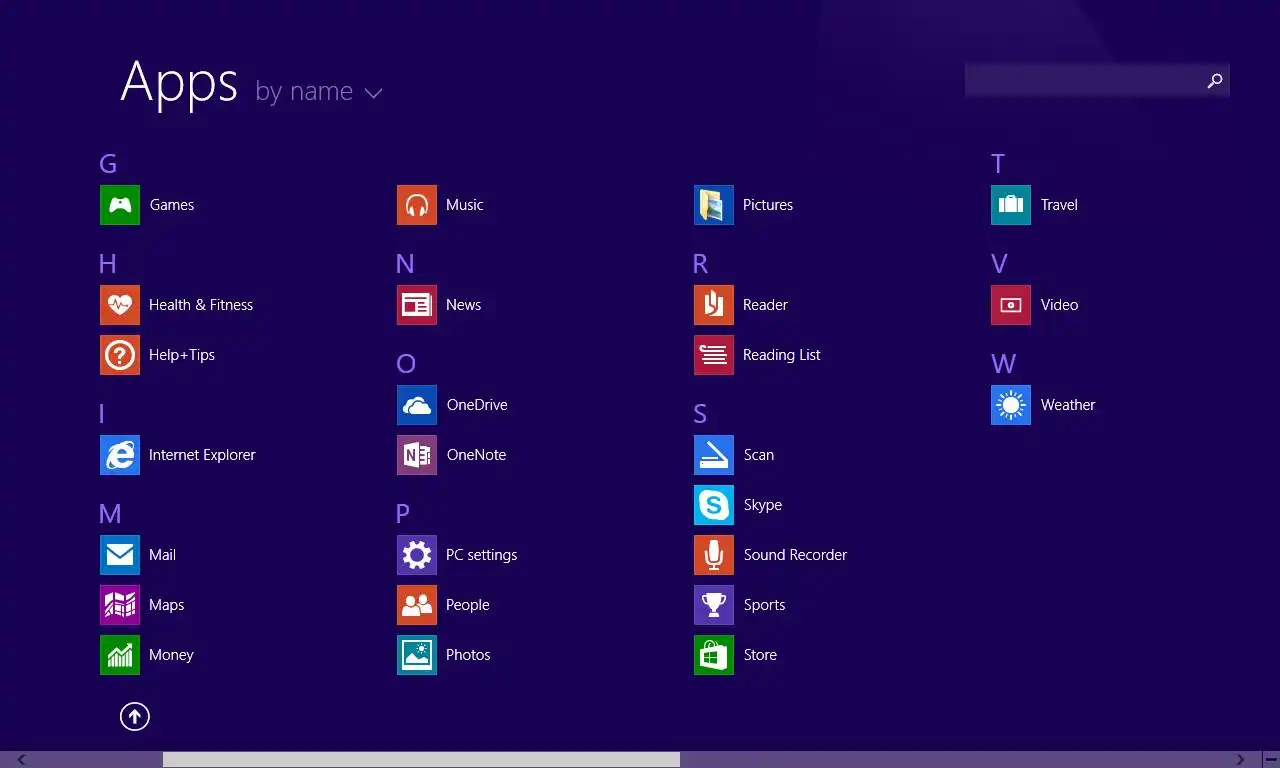Open the Reading List icon

(x=714, y=355)
